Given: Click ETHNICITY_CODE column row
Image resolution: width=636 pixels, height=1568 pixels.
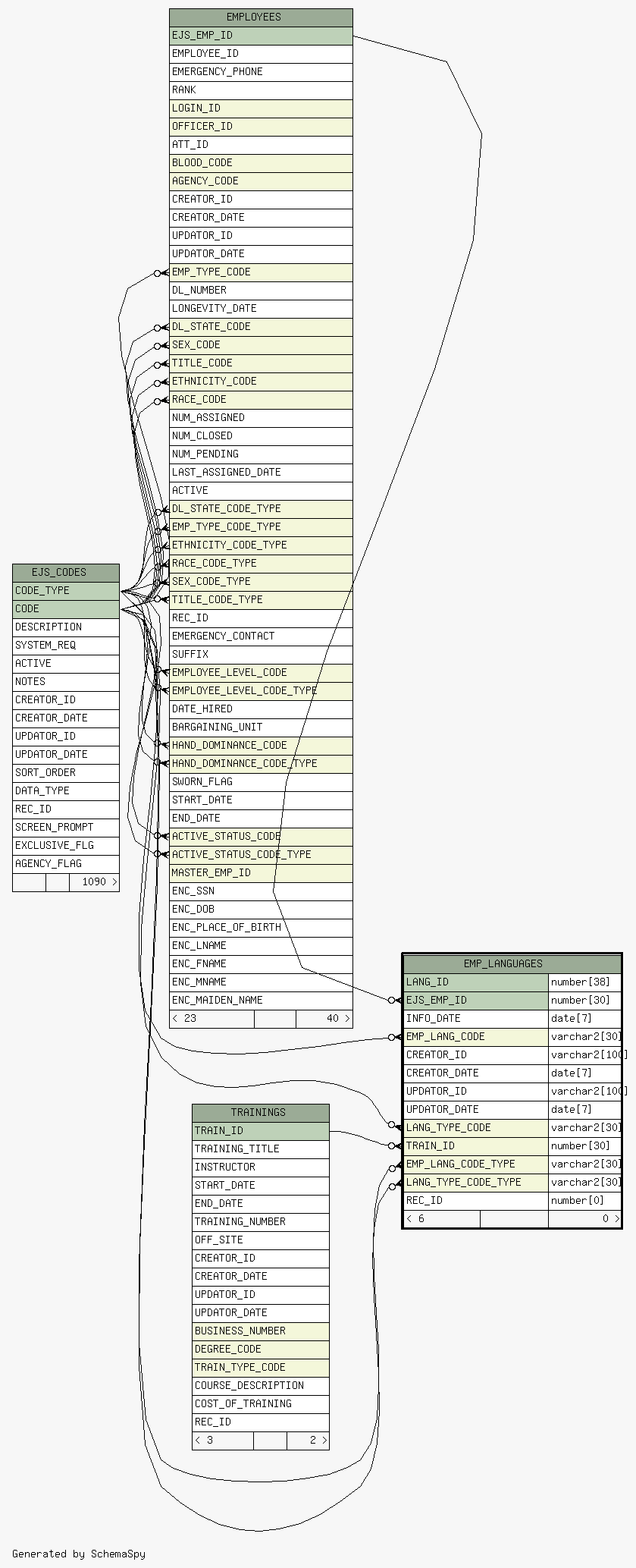Looking at the screenshot, I should [261, 382].
